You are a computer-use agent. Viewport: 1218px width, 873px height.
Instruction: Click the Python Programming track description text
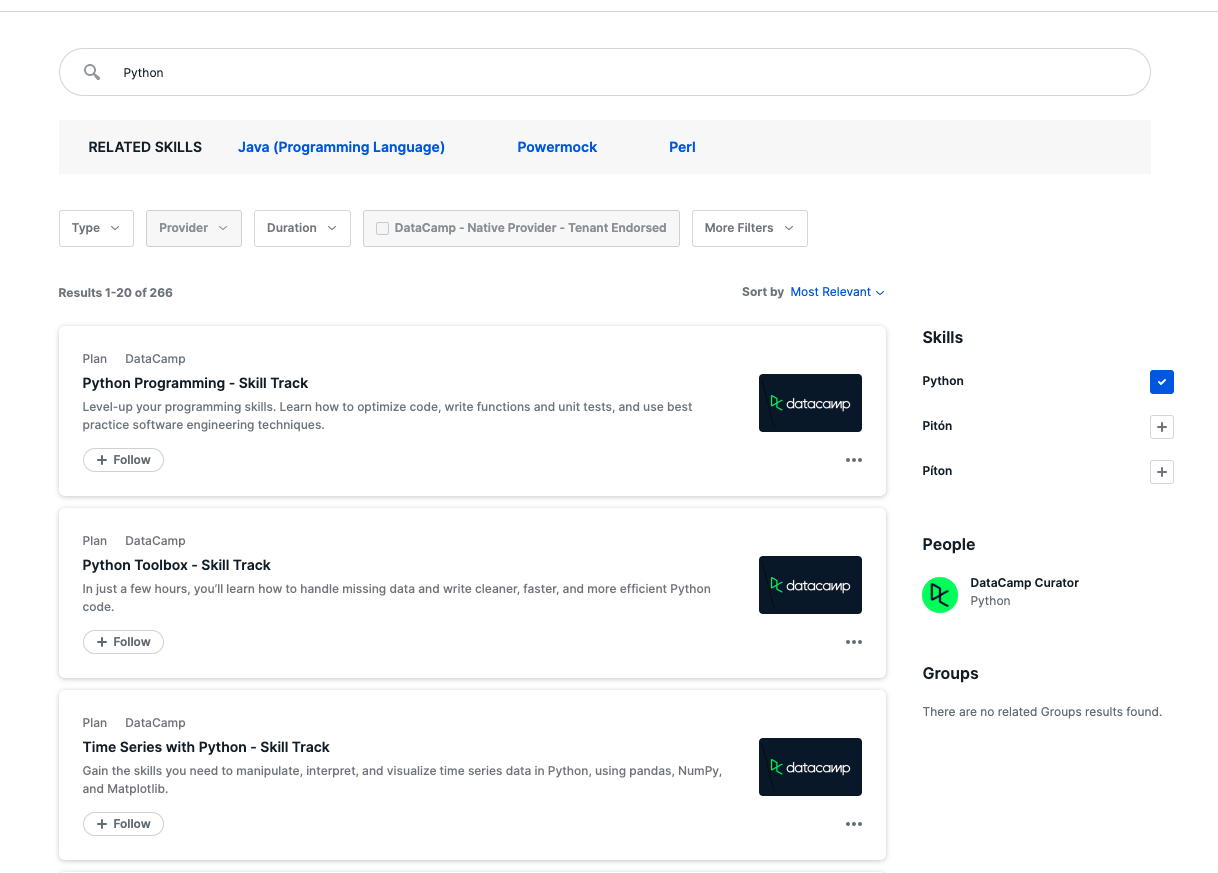[387, 416]
